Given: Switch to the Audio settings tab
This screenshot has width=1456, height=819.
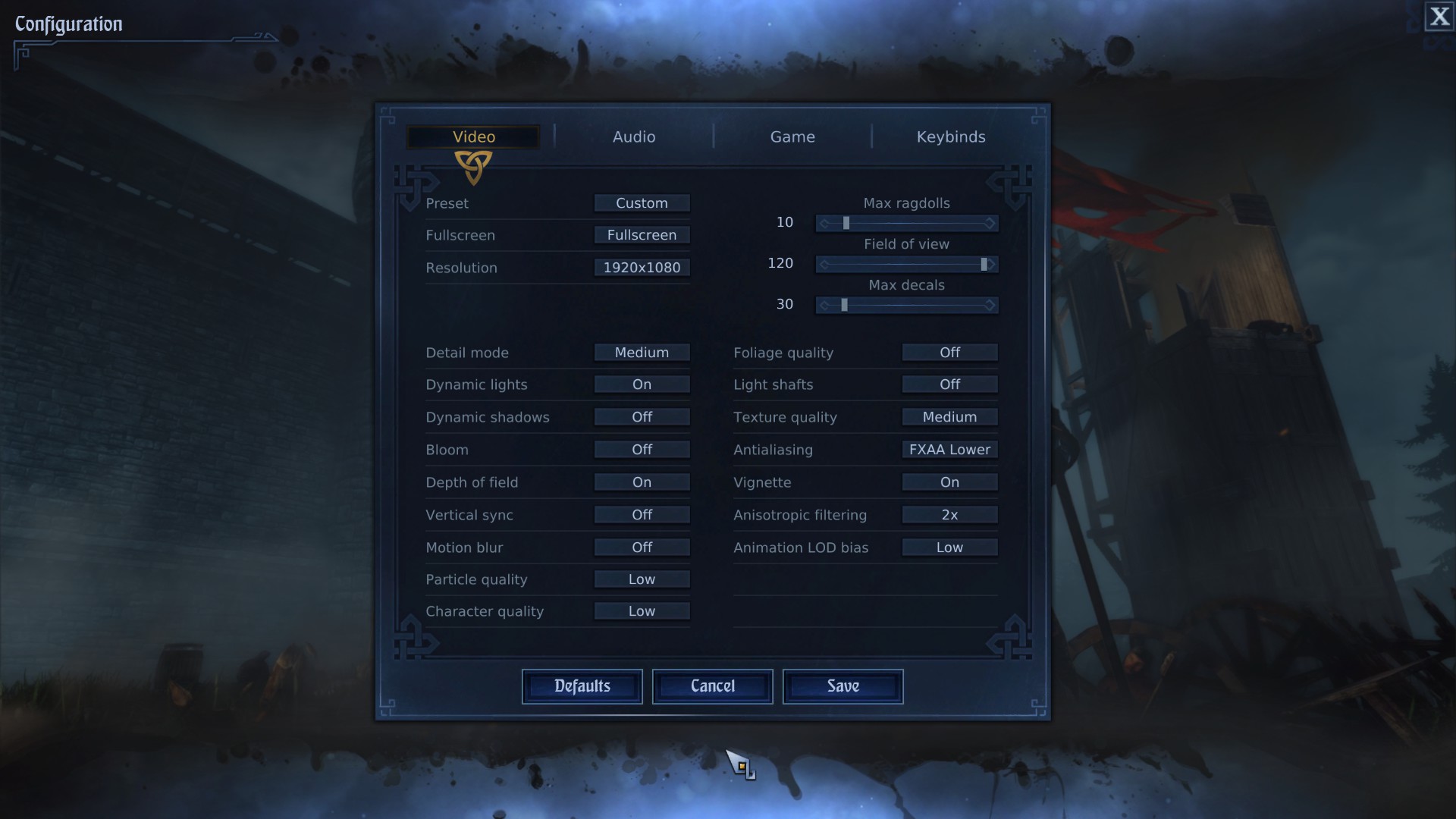Looking at the screenshot, I should [634, 137].
